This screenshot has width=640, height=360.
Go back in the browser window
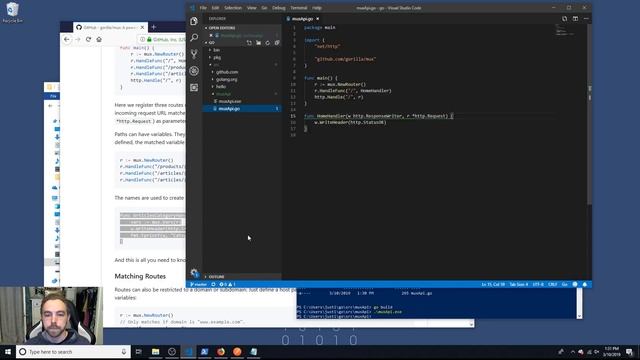pos(67,39)
